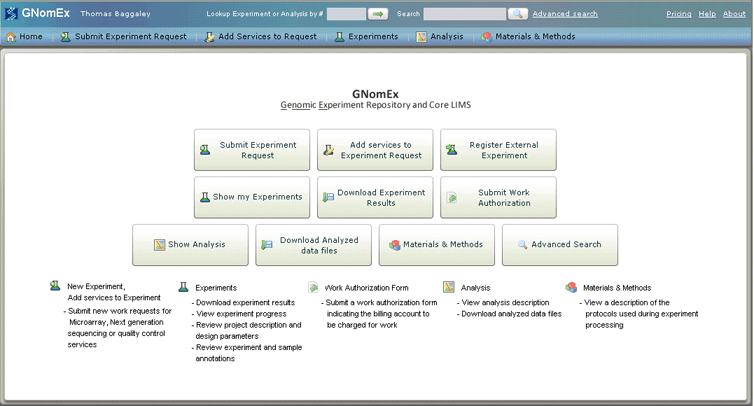Click the flask icon beside the New Experiment legend
The height and width of the screenshot is (406, 754).
[55, 286]
